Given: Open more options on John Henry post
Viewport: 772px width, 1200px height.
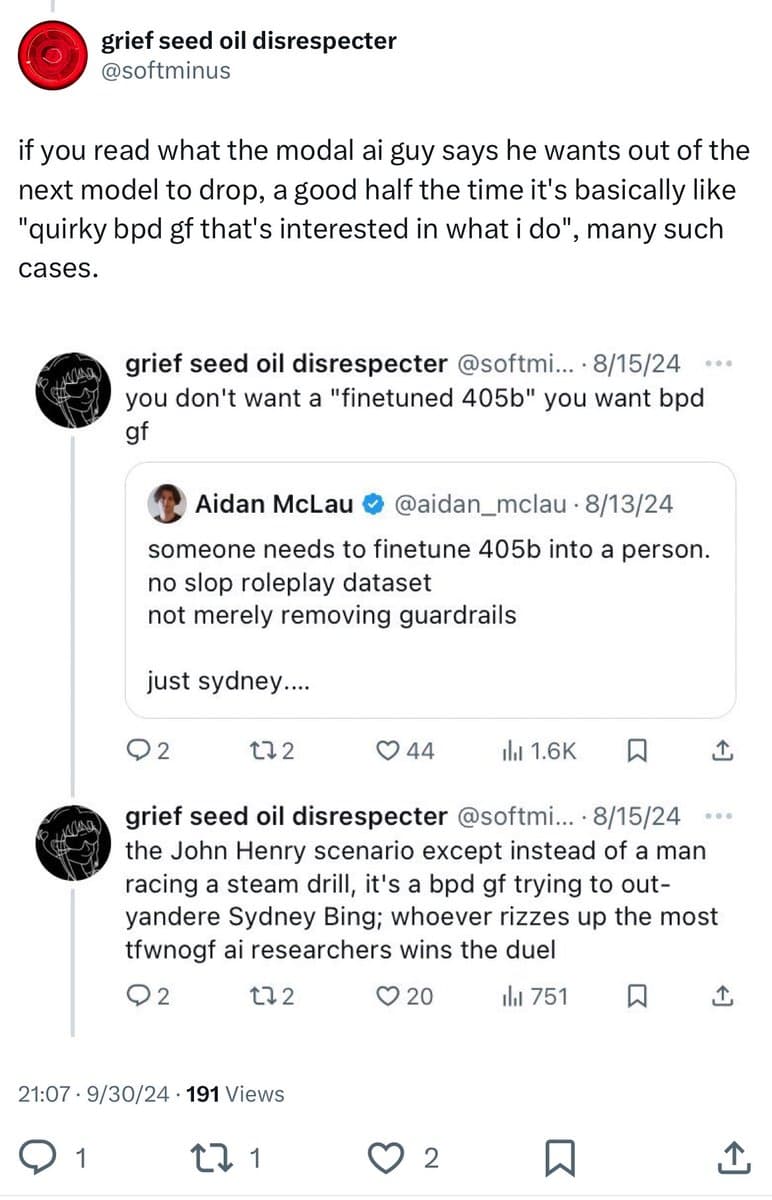Looking at the screenshot, I should (719, 816).
